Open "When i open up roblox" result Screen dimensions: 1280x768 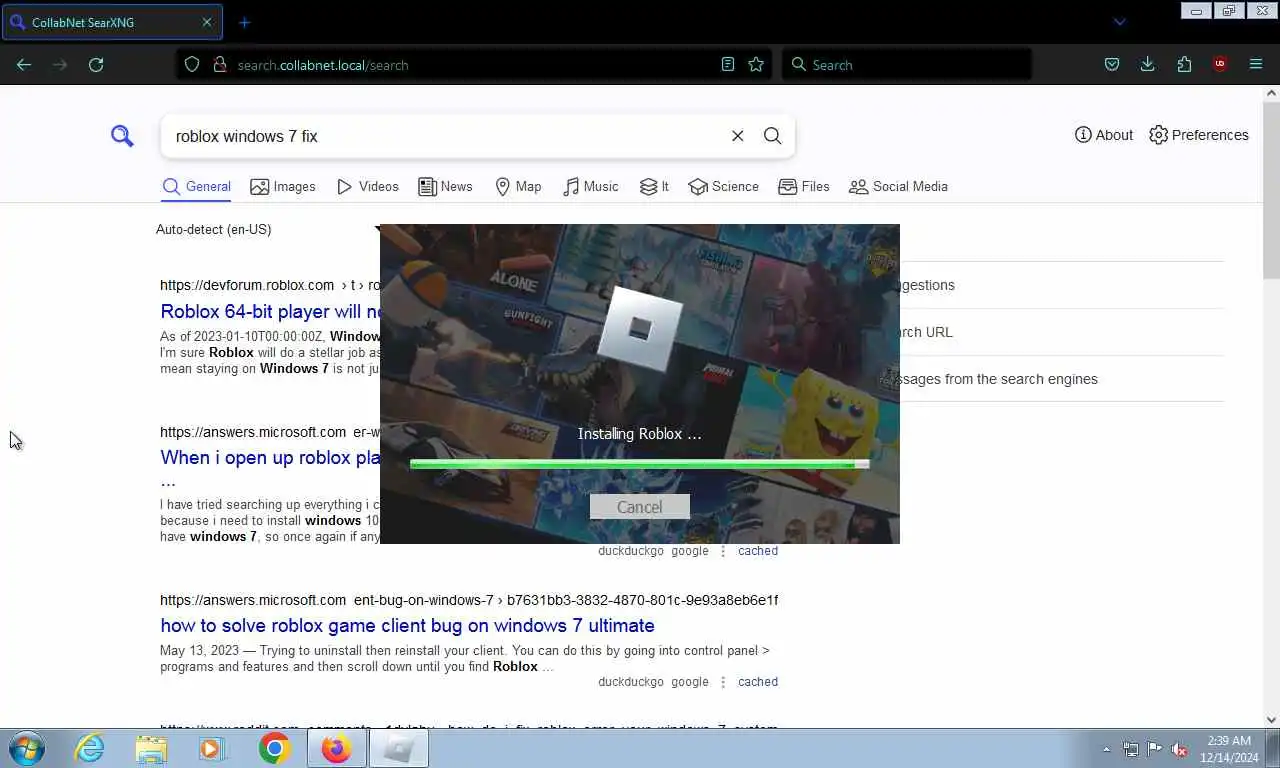pos(270,457)
